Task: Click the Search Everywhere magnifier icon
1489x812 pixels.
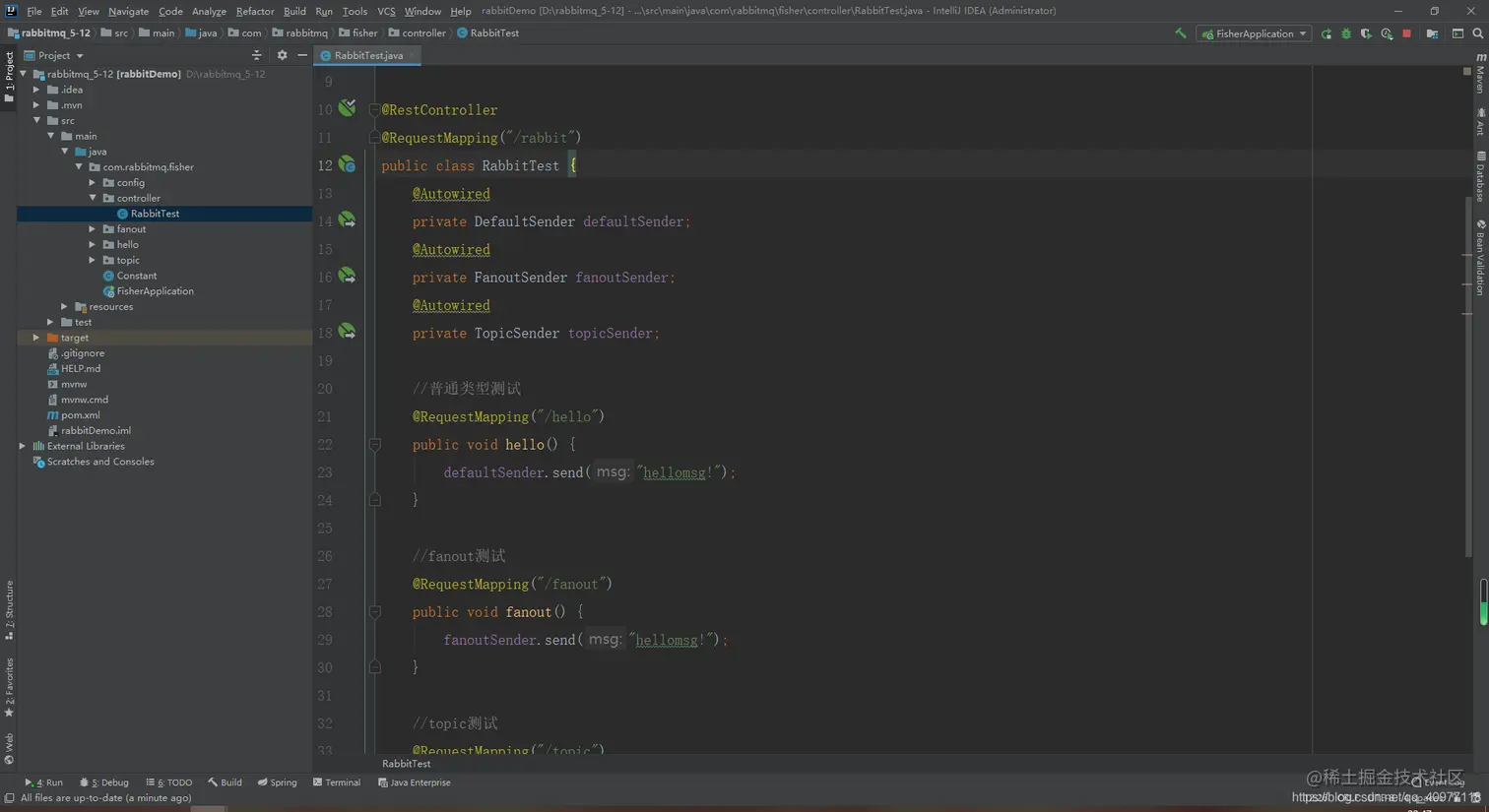Action: click(x=1478, y=33)
